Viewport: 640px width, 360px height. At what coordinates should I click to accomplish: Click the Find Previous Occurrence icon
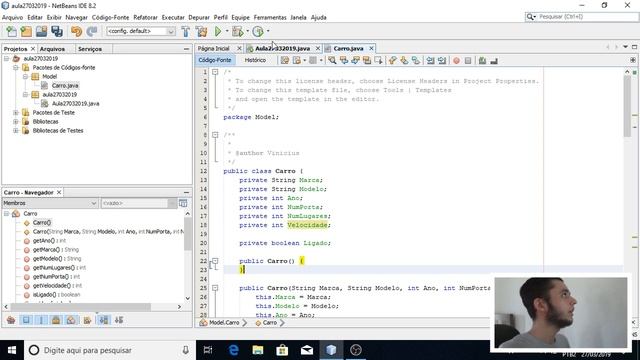point(344,60)
